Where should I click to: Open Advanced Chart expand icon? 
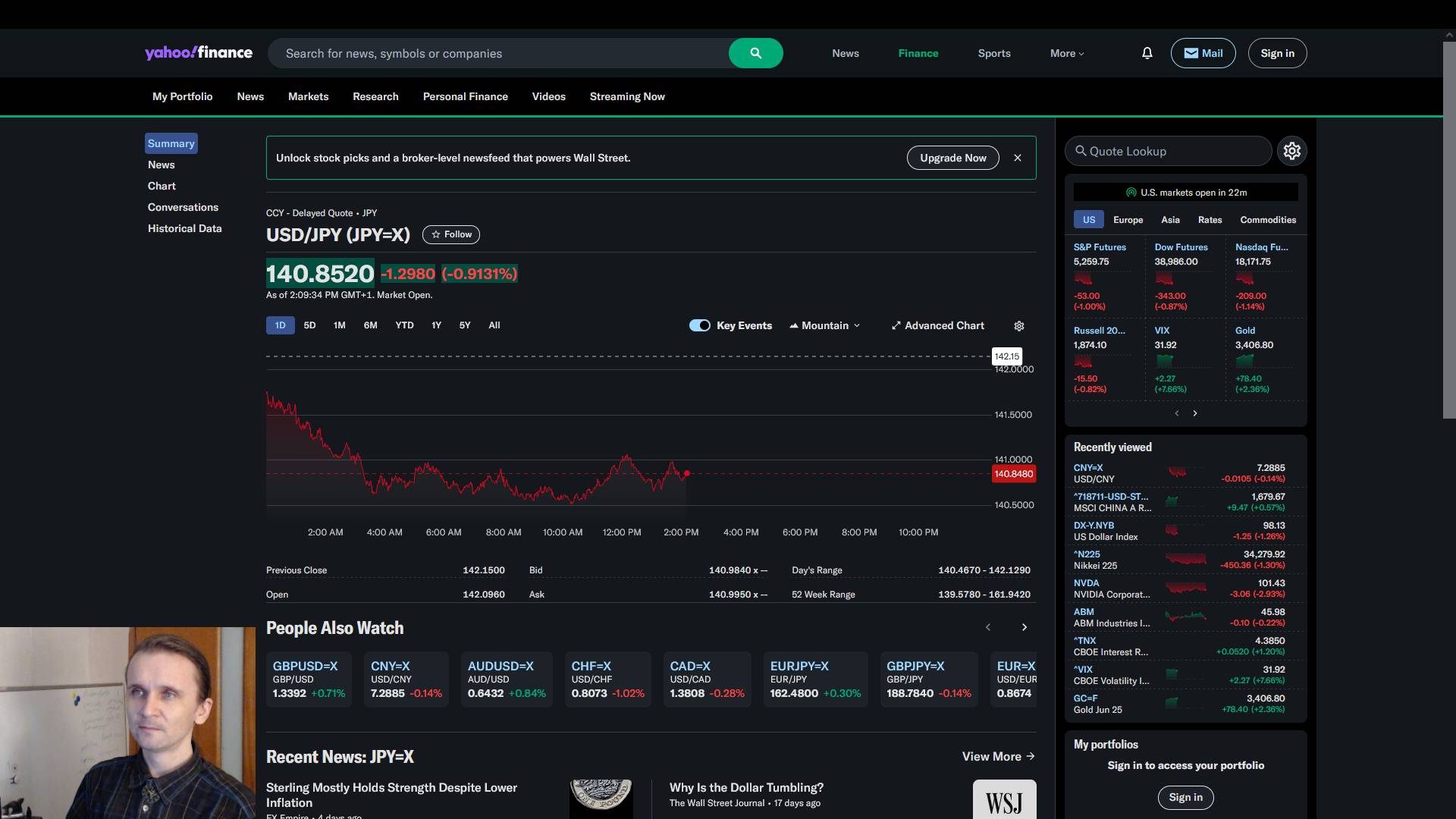pyautogui.click(x=896, y=325)
